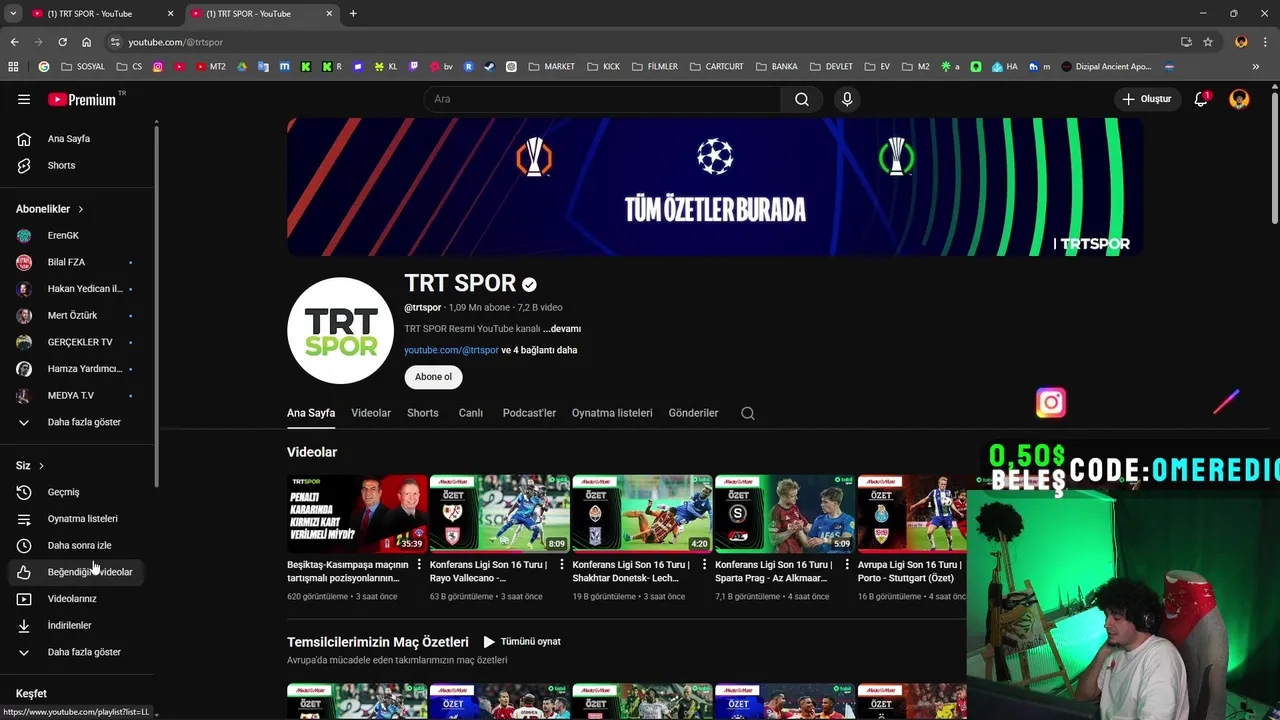The width and height of the screenshot is (1280, 720).
Task: Open the account avatar menu
Action: pyautogui.click(x=1239, y=99)
